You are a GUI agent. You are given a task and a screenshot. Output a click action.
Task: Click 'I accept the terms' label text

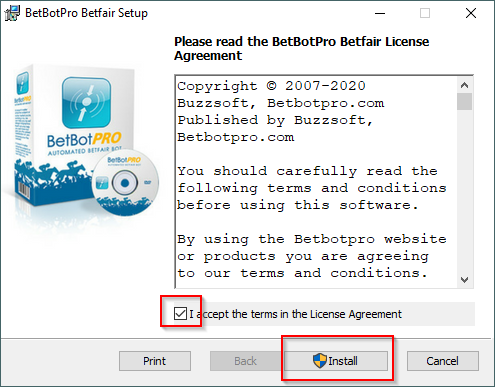pyautogui.click(x=295, y=314)
